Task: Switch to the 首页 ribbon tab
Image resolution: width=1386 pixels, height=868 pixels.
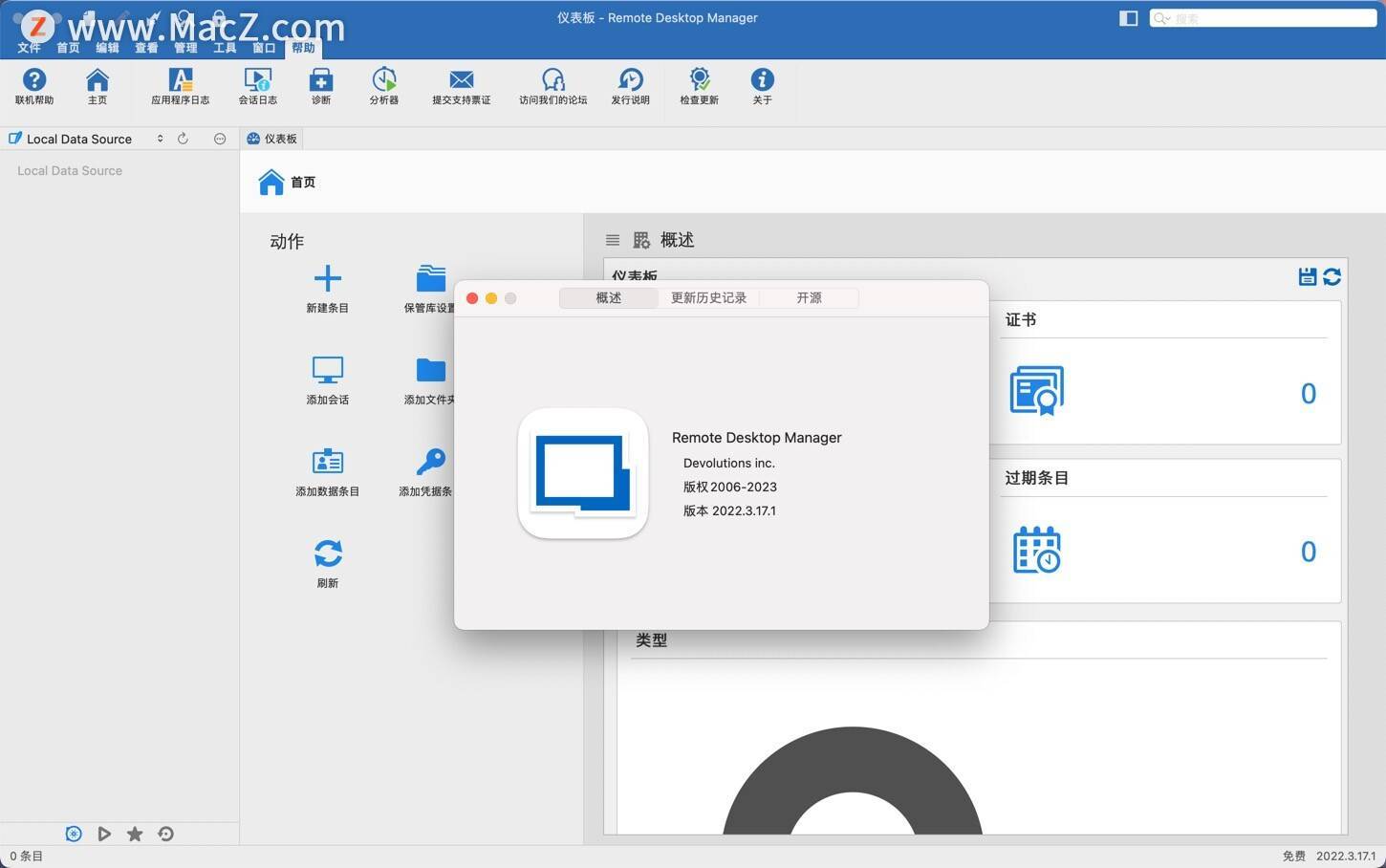Action: tap(68, 48)
